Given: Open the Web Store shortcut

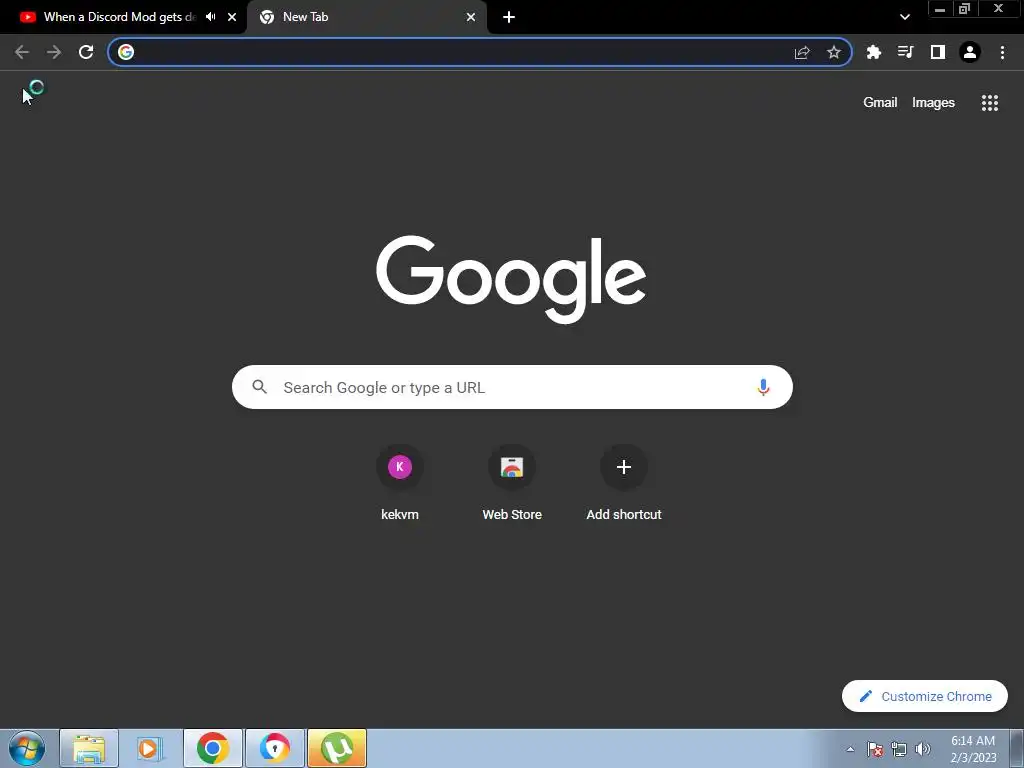Looking at the screenshot, I should click(x=512, y=482).
